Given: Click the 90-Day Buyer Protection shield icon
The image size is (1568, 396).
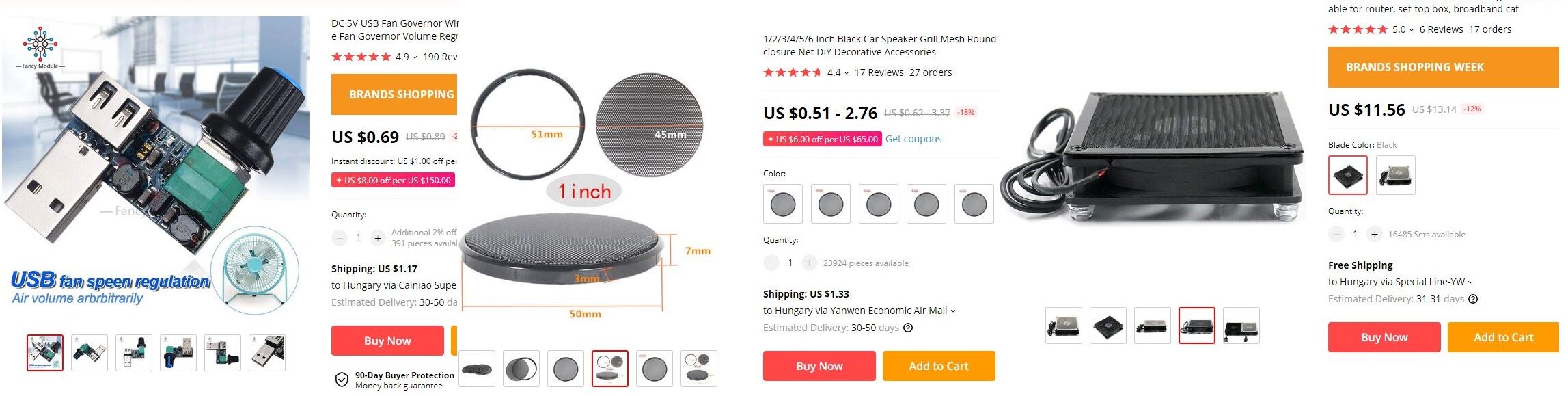Looking at the screenshot, I should pos(342,380).
